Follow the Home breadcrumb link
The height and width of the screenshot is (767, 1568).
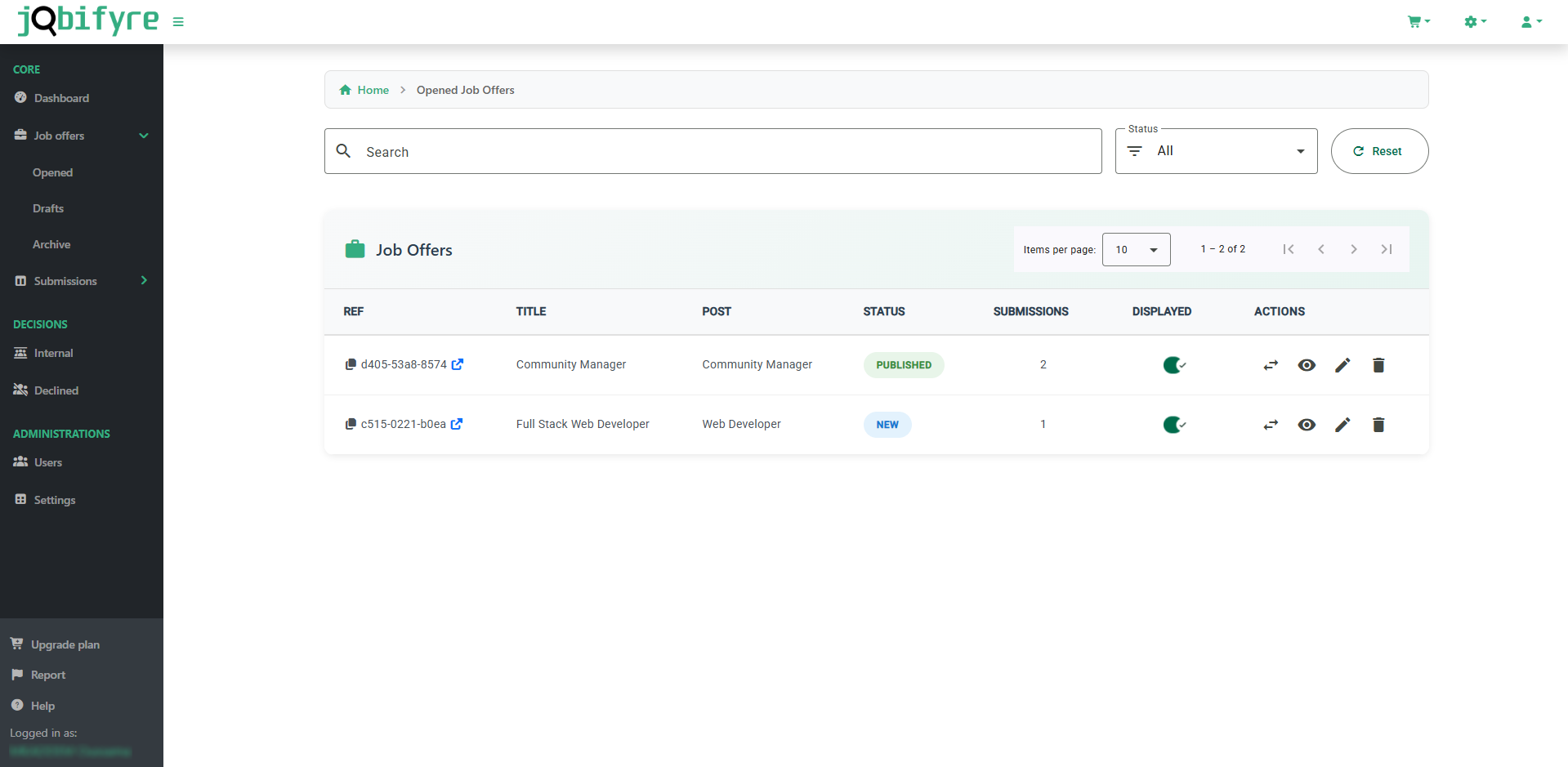point(373,90)
